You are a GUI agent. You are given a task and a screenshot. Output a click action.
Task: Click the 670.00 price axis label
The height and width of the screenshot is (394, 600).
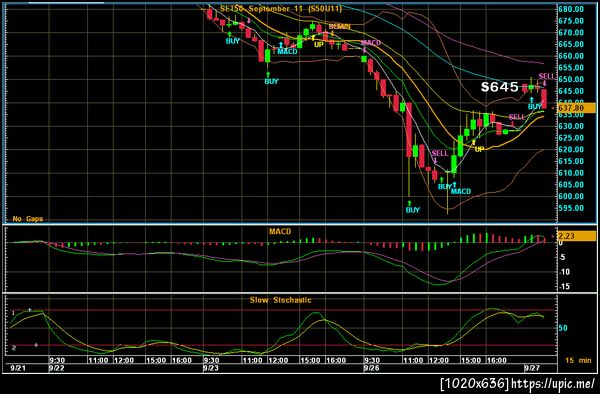(x=571, y=33)
